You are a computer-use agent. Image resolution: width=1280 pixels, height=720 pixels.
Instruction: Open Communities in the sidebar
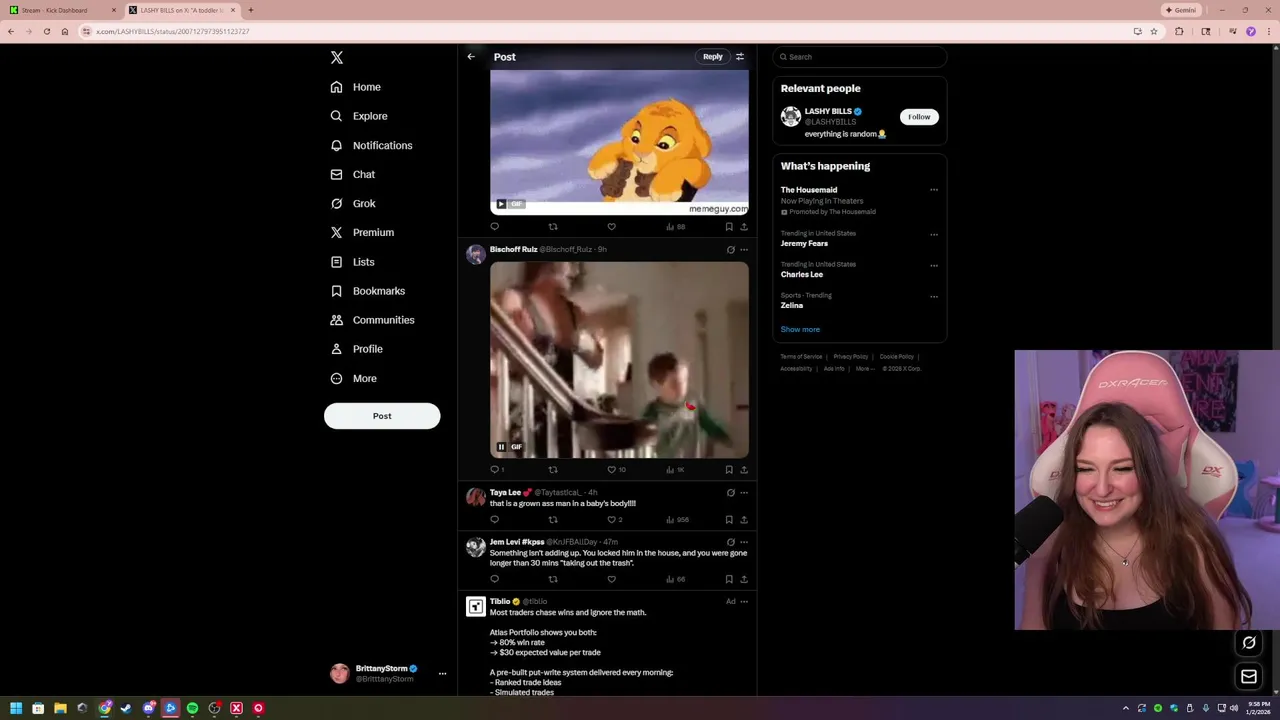[372, 320]
